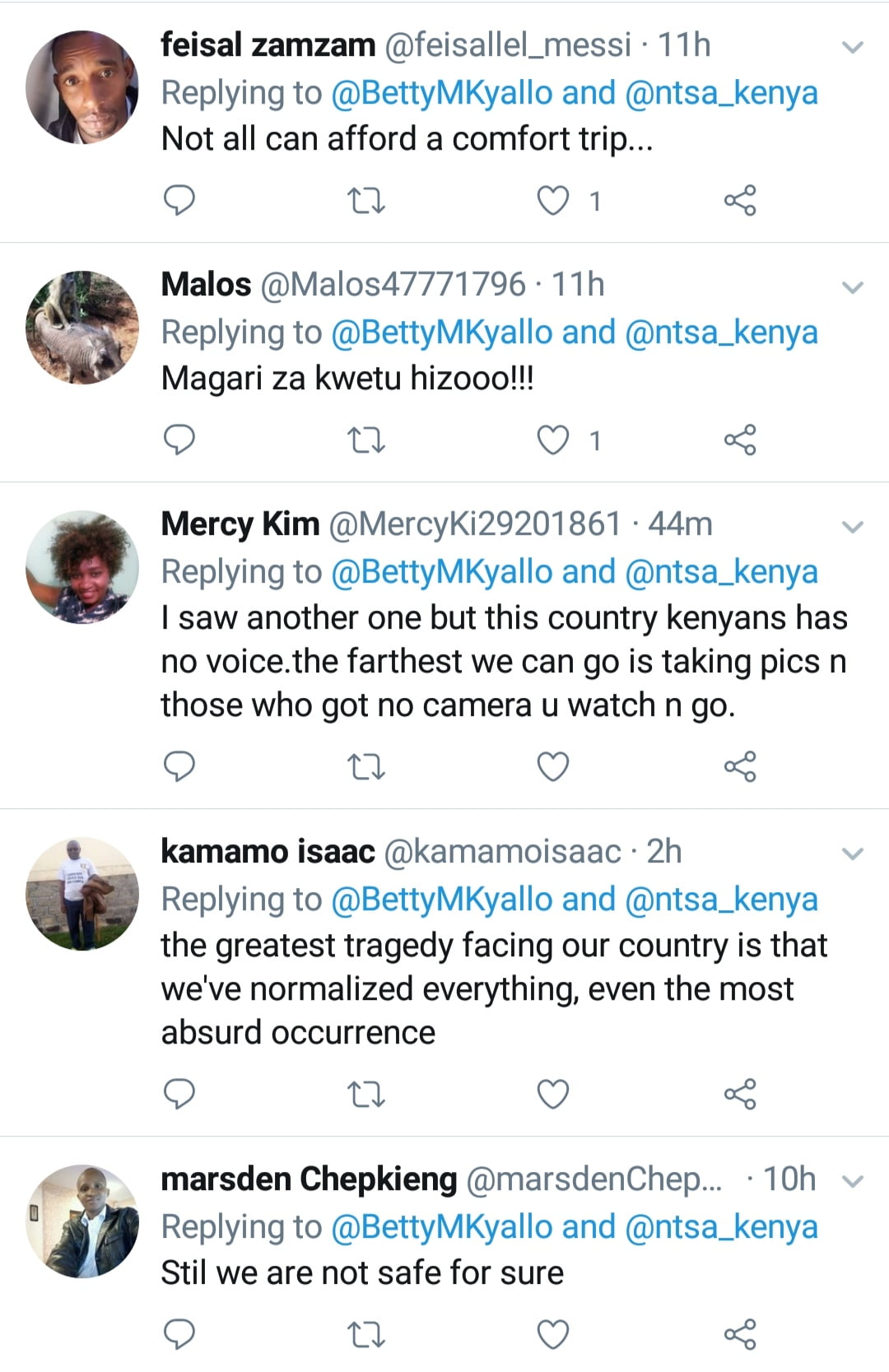Reply to feisal zamzam's tweet
Screen dimensions: 889x1372
(179, 200)
